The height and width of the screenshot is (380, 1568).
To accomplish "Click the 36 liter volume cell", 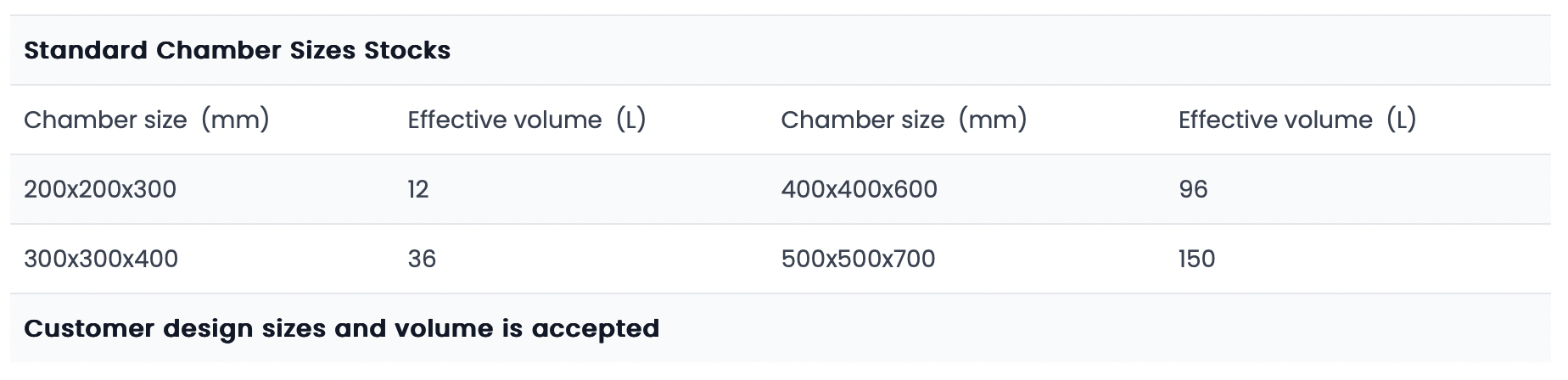I will [422, 259].
